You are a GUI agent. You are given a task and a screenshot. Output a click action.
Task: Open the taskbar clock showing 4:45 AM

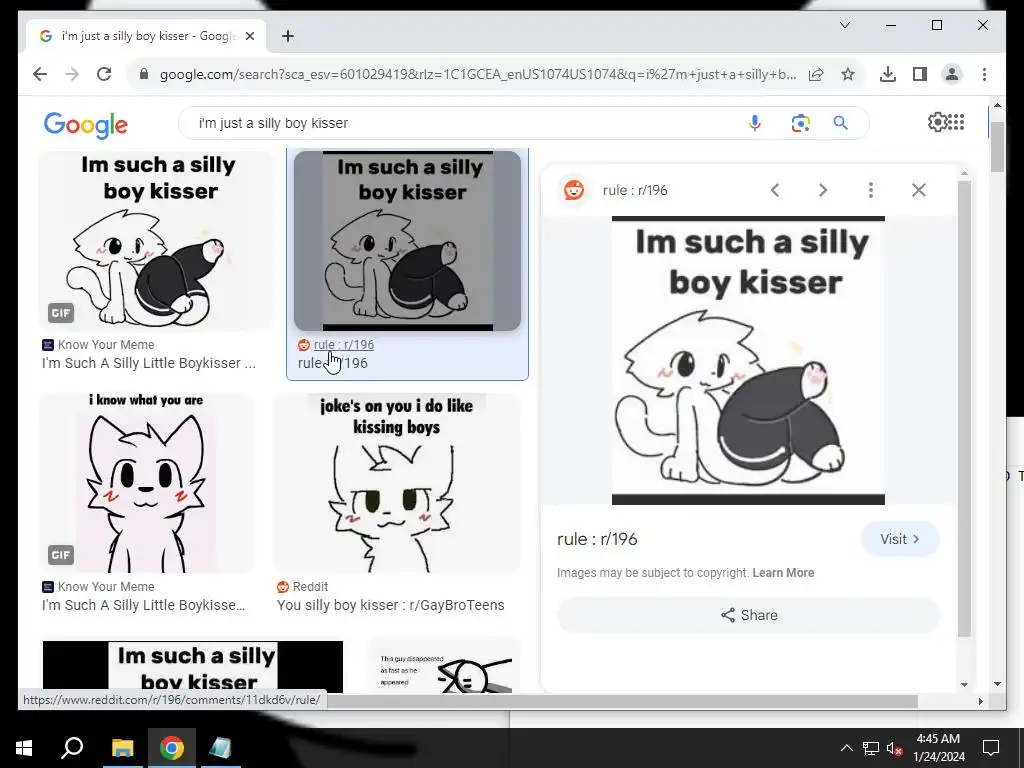[938, 748]
